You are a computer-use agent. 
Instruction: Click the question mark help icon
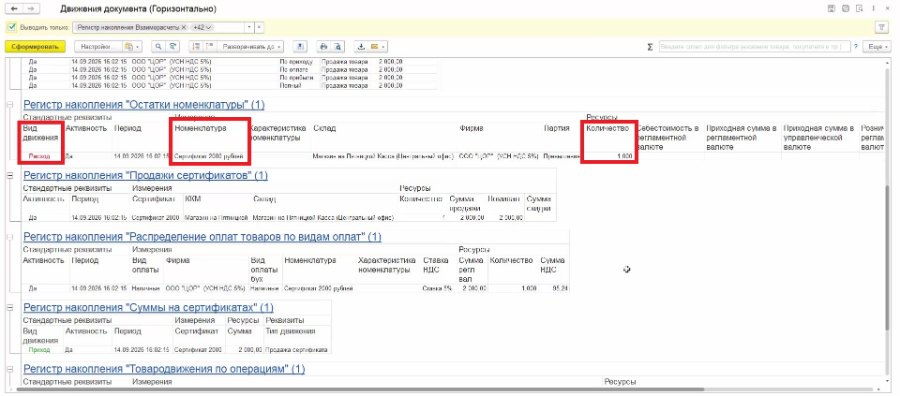pyautogui.click(x=856, y=47)
